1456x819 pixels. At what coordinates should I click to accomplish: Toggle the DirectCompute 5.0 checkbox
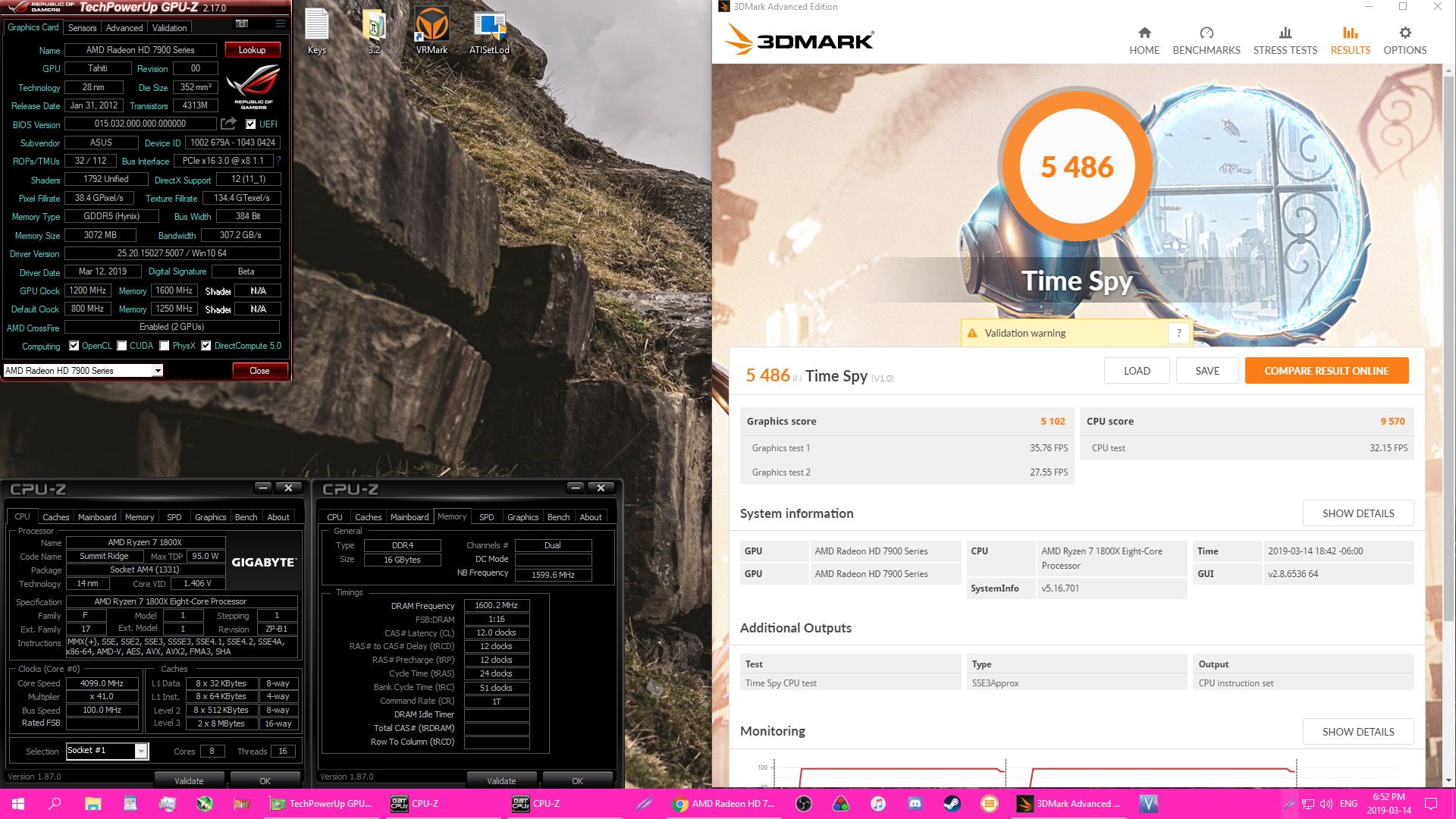[206, 346]
